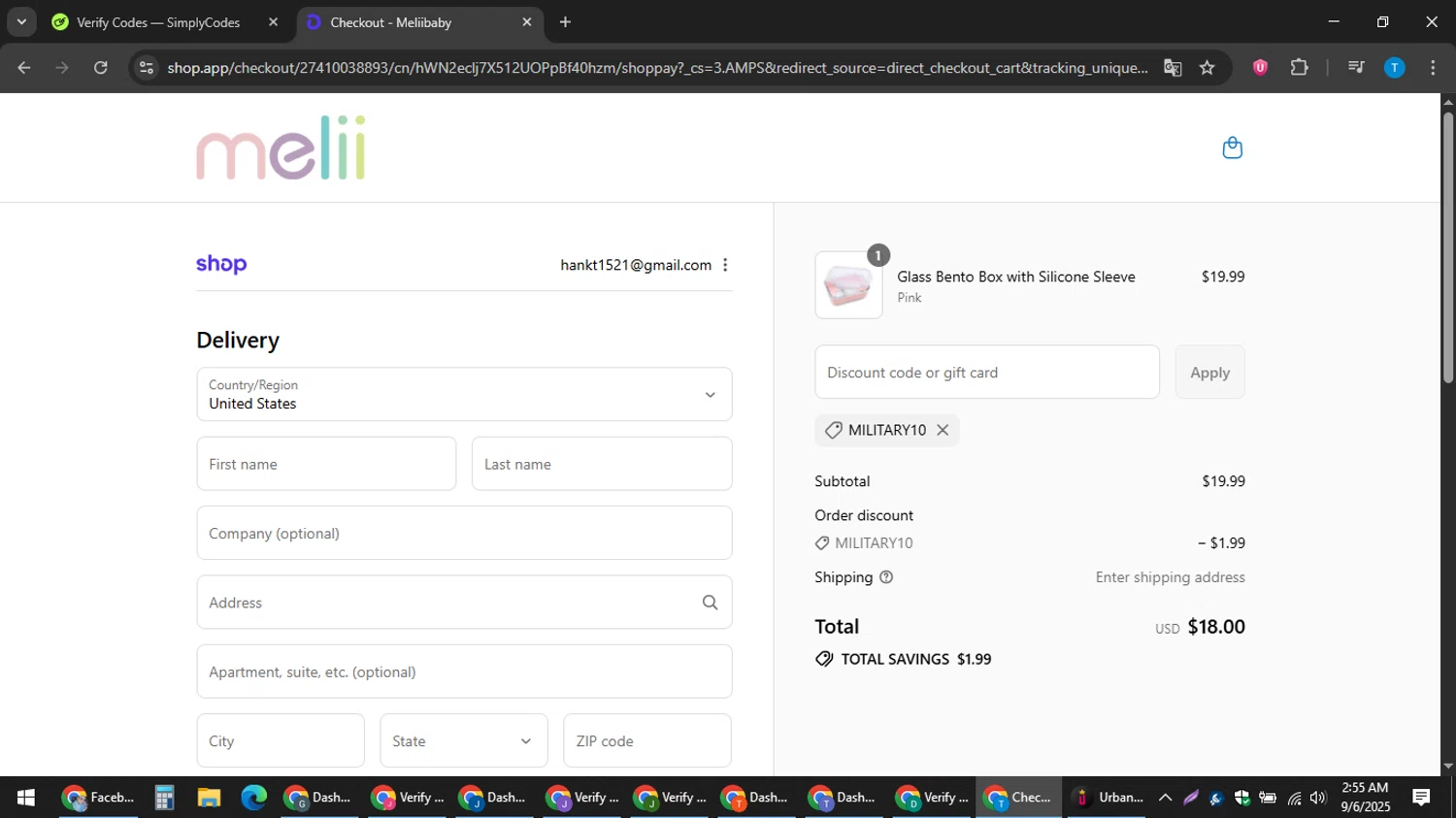Bookmark this page with the star icon
This screenshot has width=1456, height=818.
point(1207,68)
